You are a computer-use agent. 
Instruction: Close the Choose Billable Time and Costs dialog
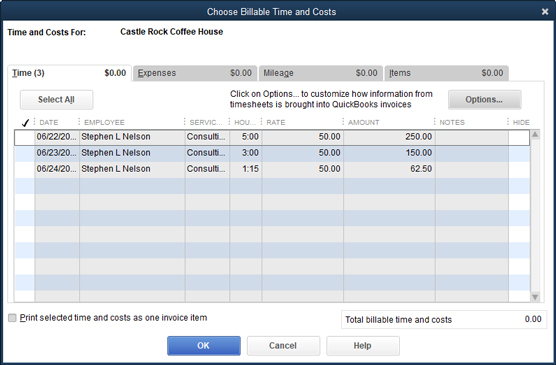click(x=545, y=12)
